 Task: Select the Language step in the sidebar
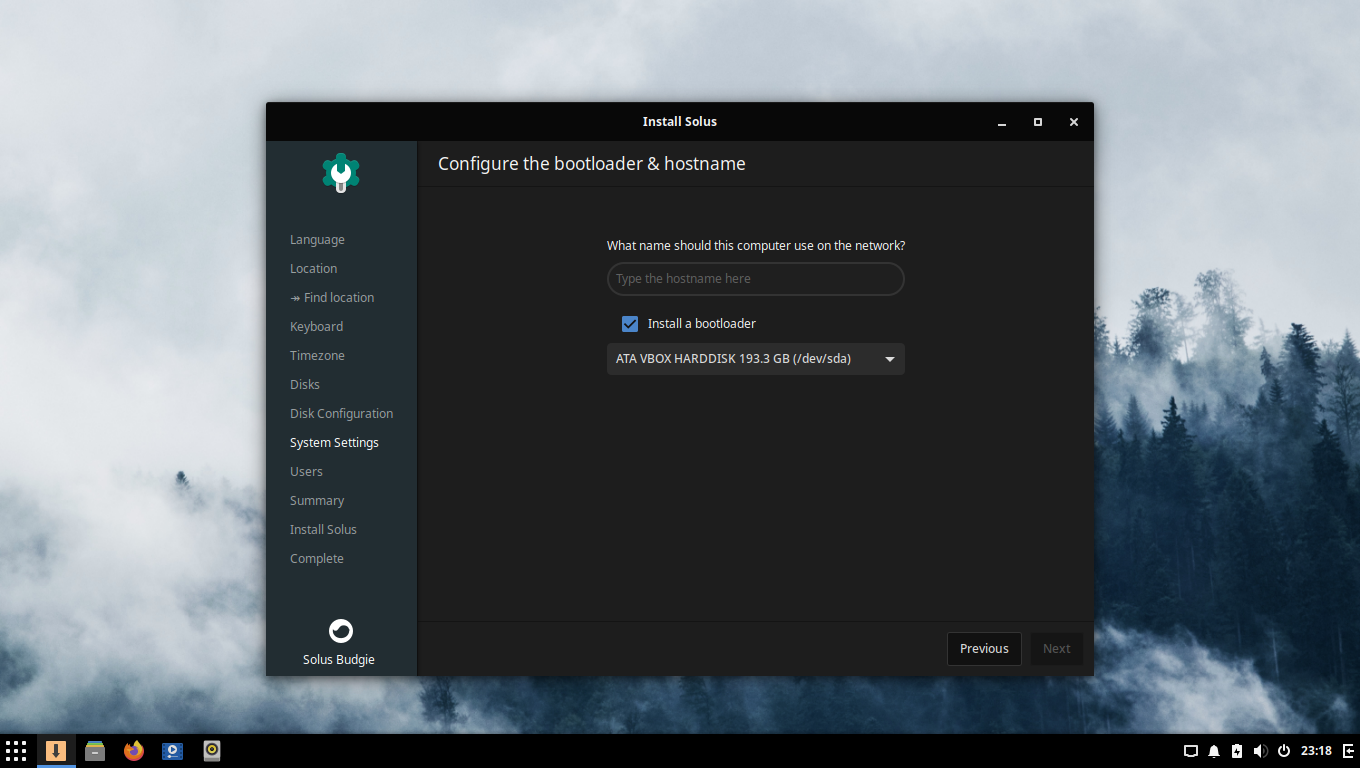(317, 240)
